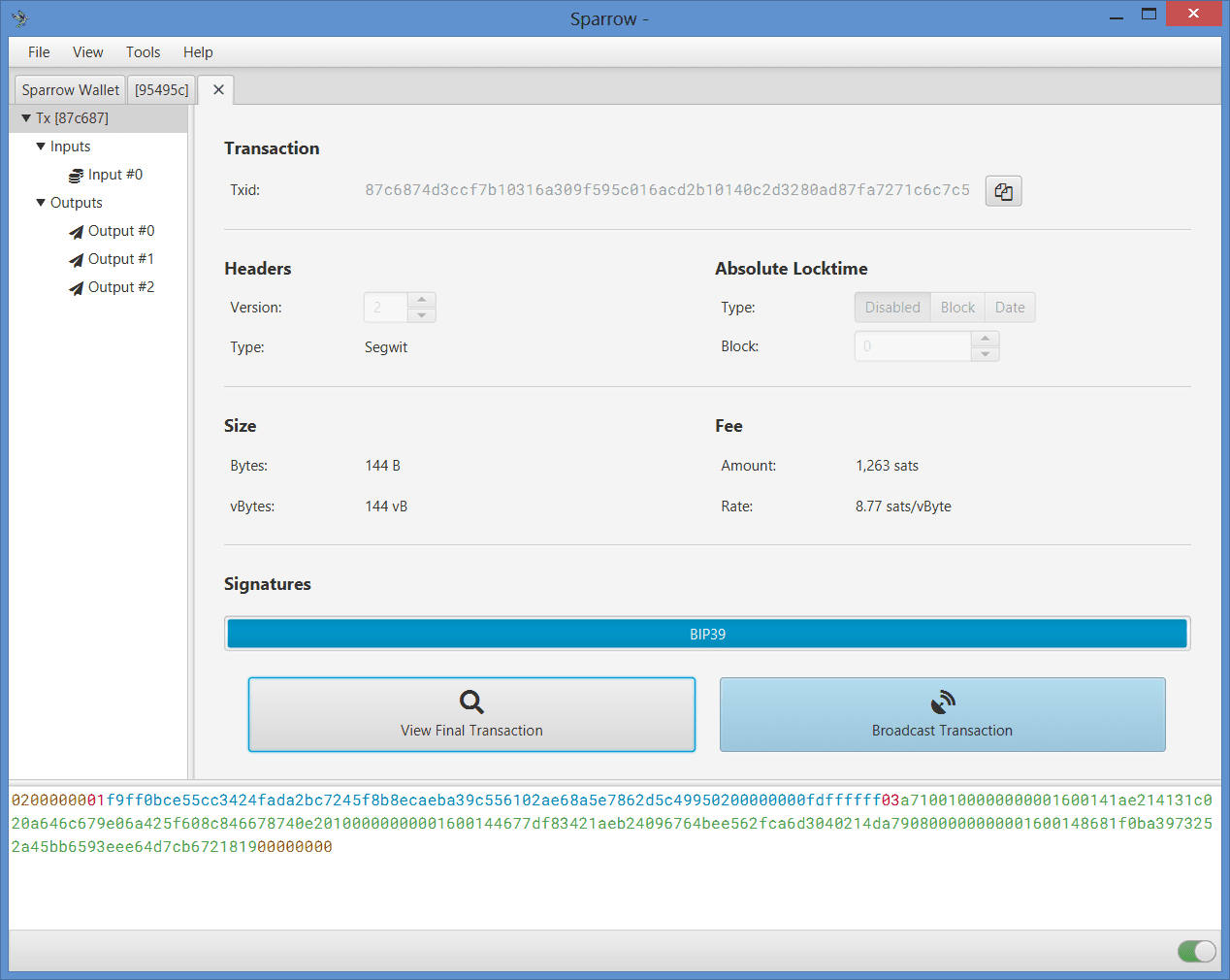Screen dimensions: 1230x980
Task: Click the BIP39 signatures progress bar
Action: [x=707, y=634]
